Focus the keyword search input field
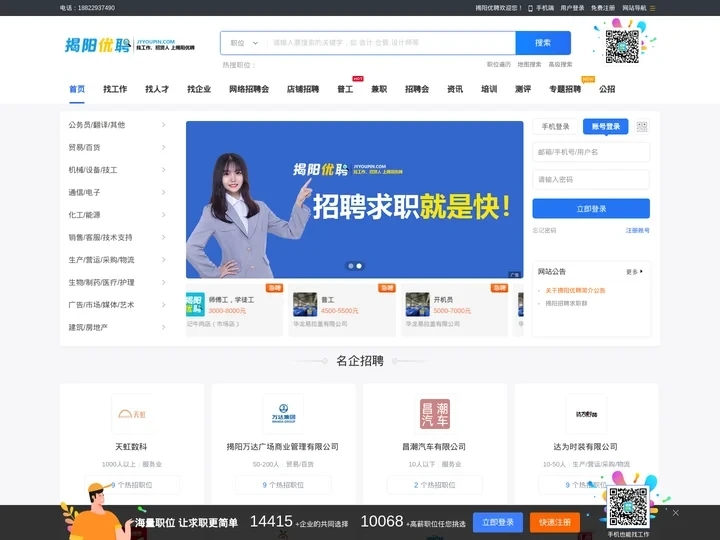The width and height of the screenshot is (720, 540). [391, 43]
